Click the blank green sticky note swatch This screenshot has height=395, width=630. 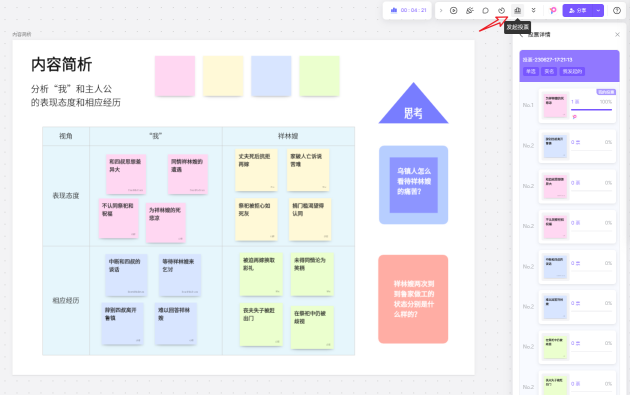319,76
